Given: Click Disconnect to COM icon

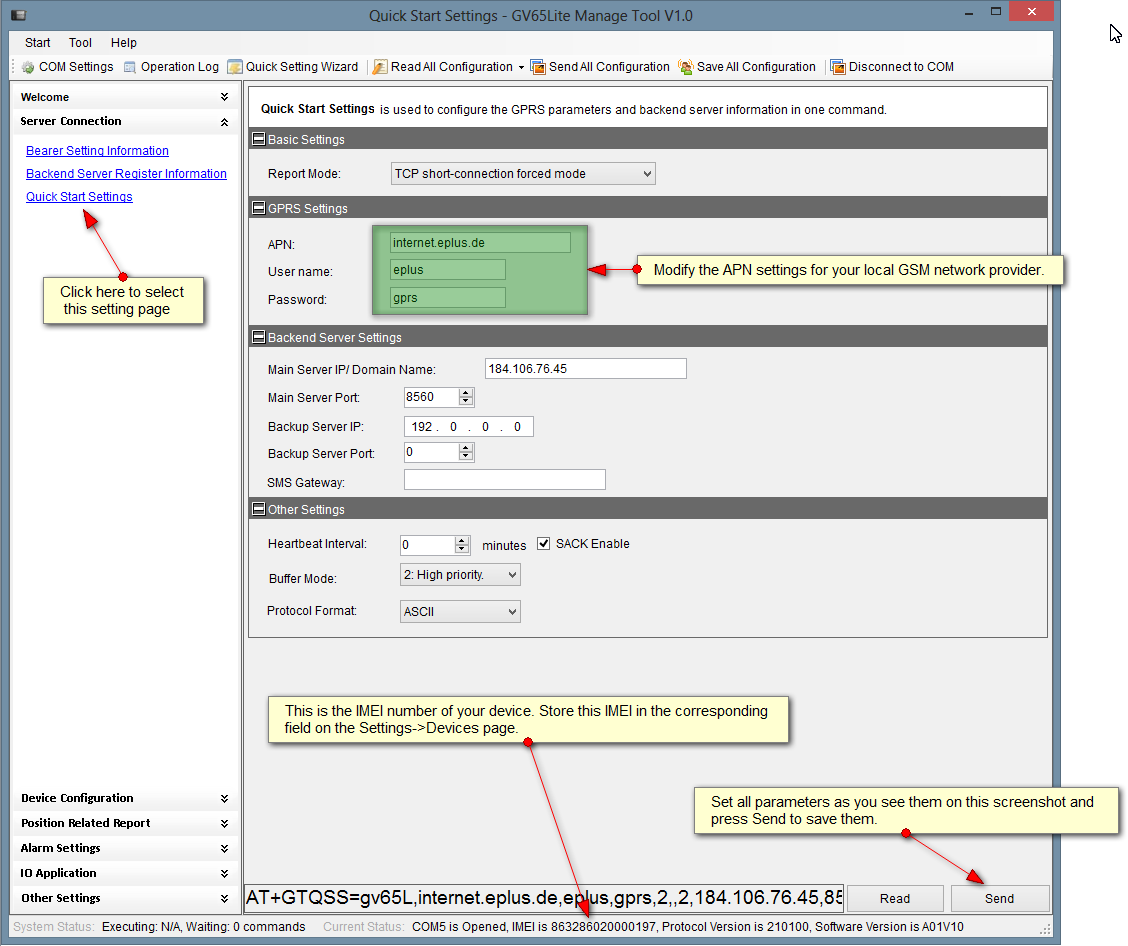Looking at the screenshot, I should point(837,67).
